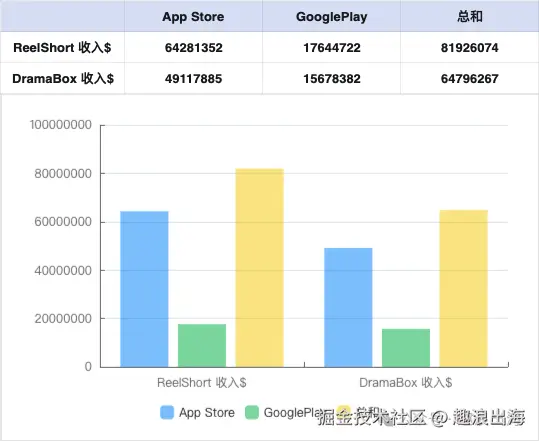
Task: Click the DramaBox 收入$ x-axis label
Action: (406, 383)
